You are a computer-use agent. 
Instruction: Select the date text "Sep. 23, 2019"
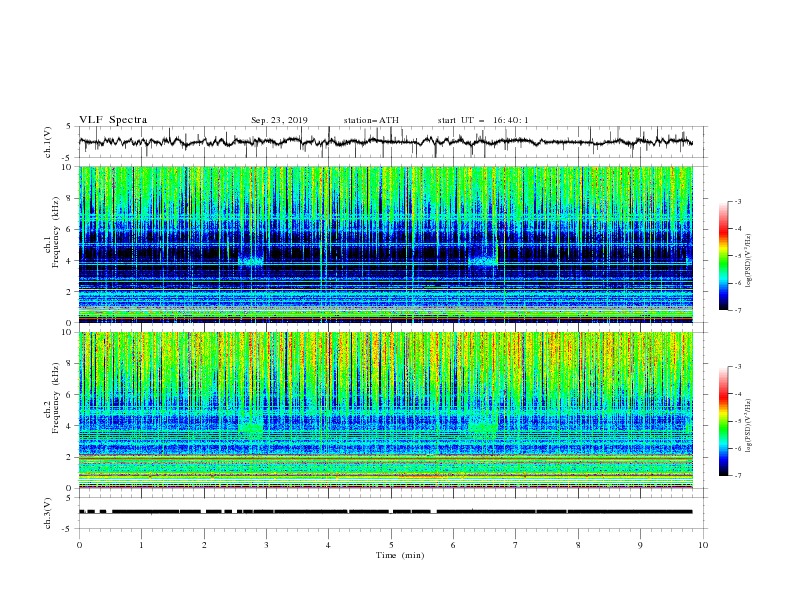pos(279,120)
